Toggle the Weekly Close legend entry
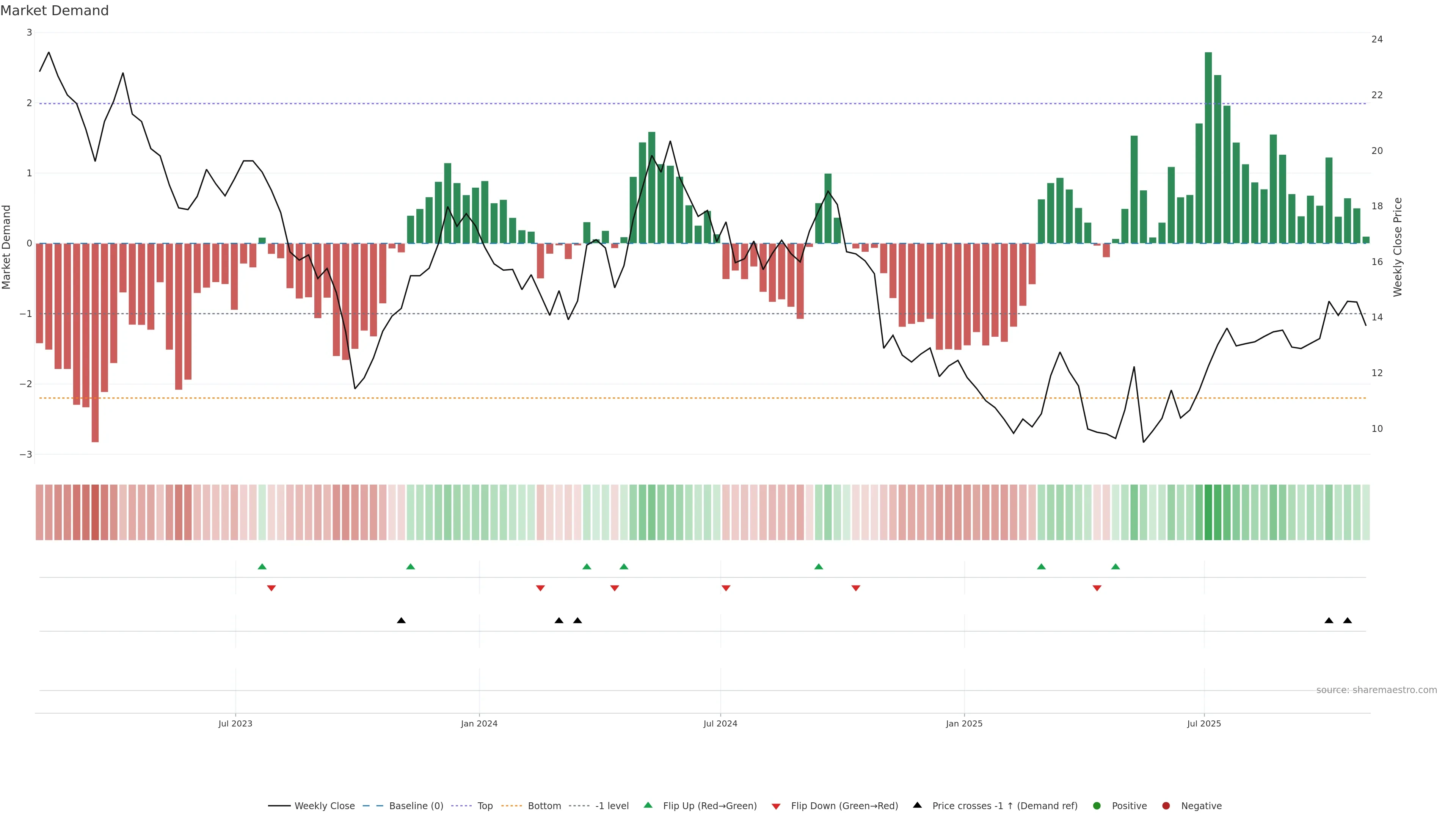Viewport: 1456px width, 819px height. (x=325, y=805)
